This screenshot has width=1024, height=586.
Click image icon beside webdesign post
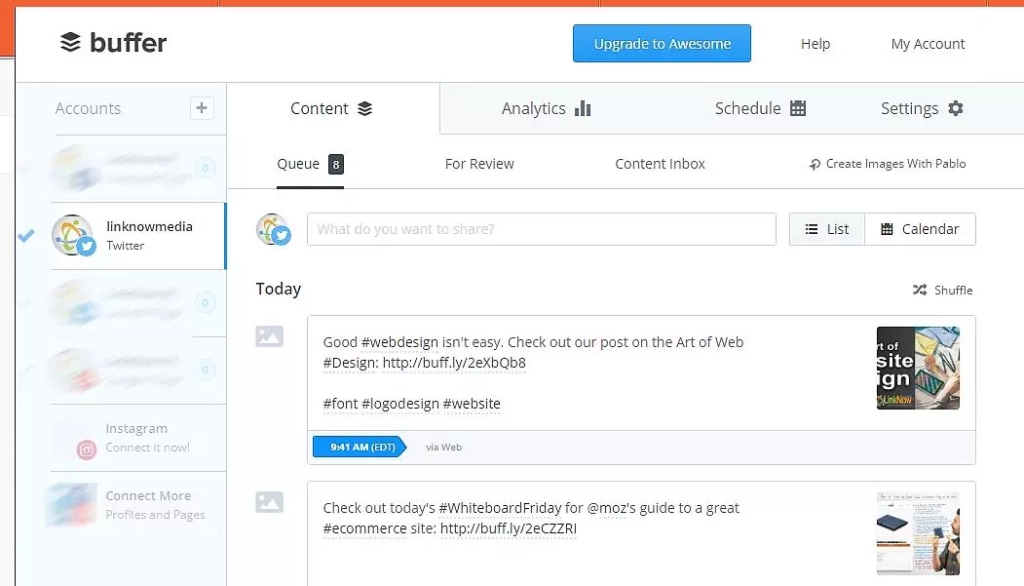[x=269, y=336]
